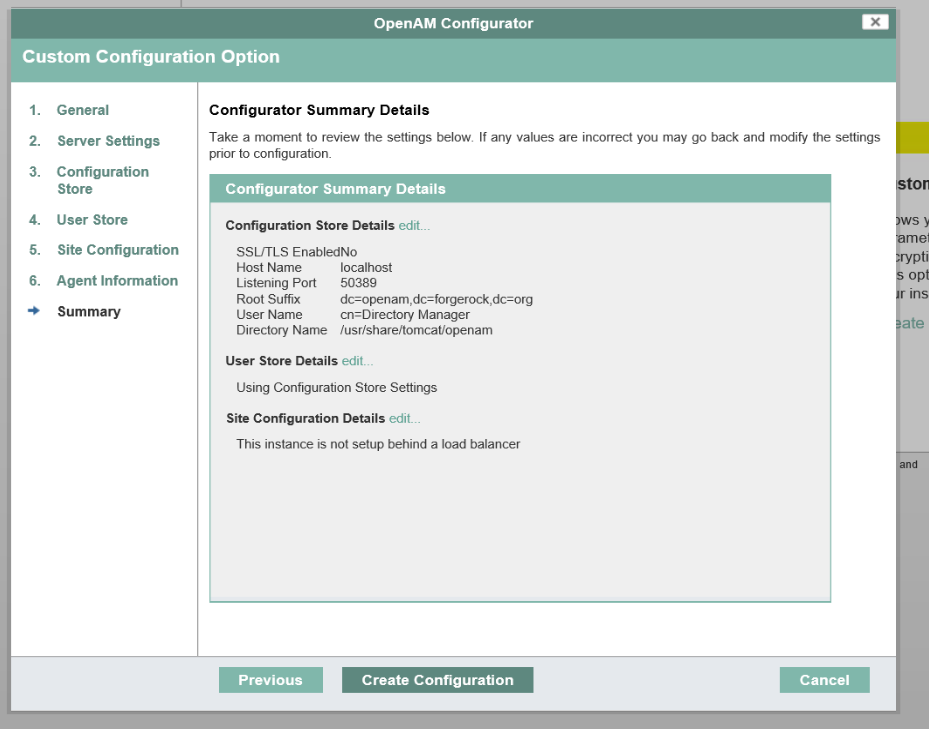Screen dimensions: 929x729
Task: Click Directory Name value /usr/share/tomcat/openam
Action: [x=416, y=330]
